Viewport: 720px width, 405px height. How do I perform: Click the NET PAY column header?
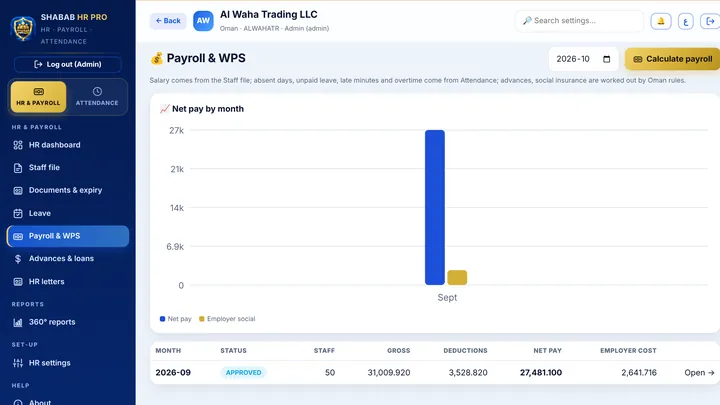tap(547, 350)
